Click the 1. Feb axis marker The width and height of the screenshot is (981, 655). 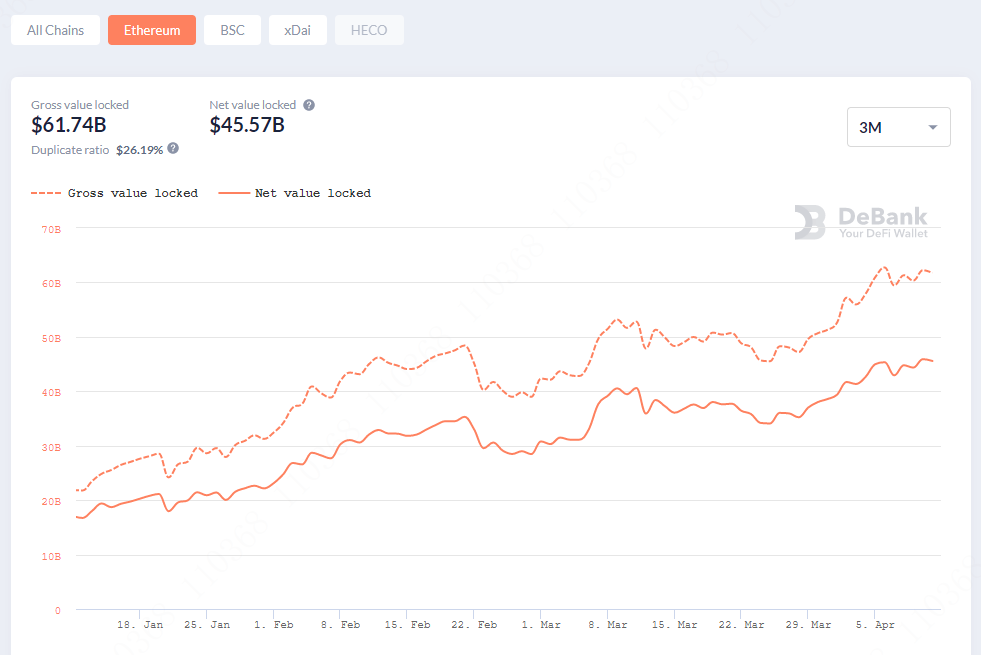(273, 624)
